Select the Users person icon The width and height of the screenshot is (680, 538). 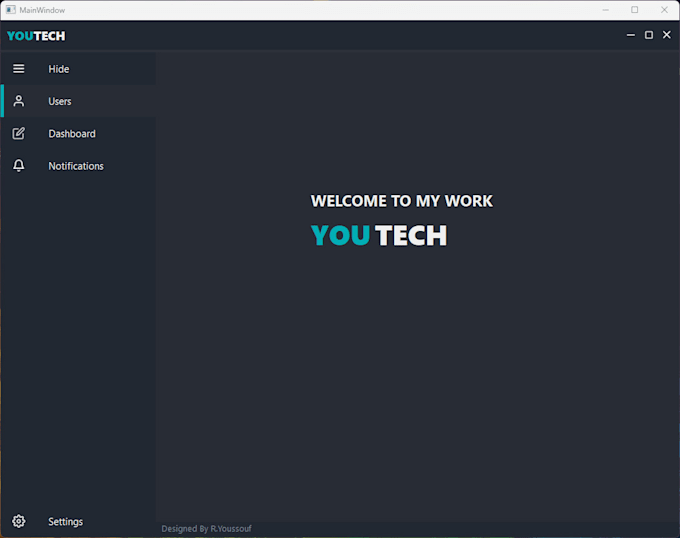[x=19, y=101]
